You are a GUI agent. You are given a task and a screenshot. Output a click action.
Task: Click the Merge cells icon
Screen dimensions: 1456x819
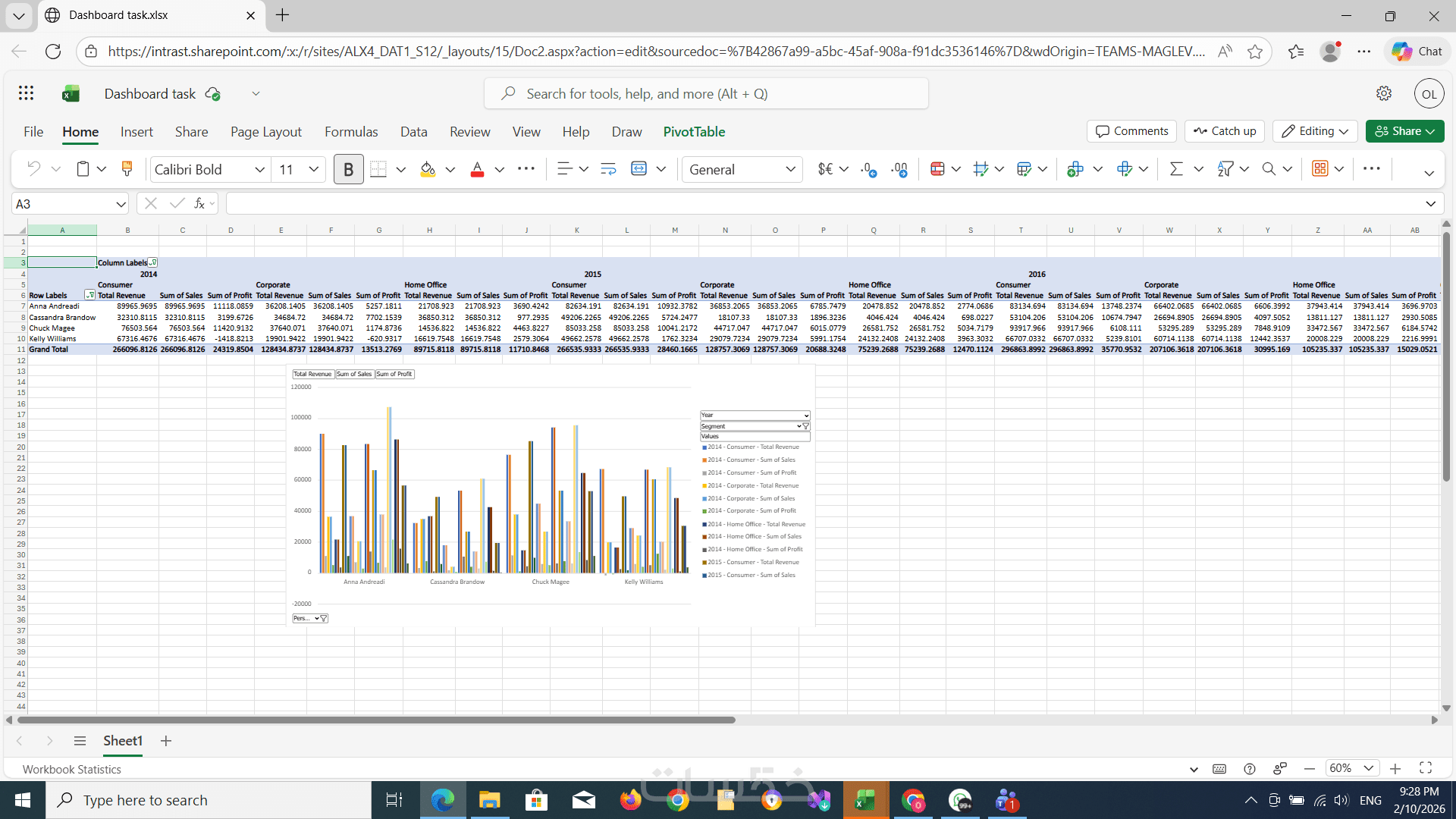tap(639, 169)
